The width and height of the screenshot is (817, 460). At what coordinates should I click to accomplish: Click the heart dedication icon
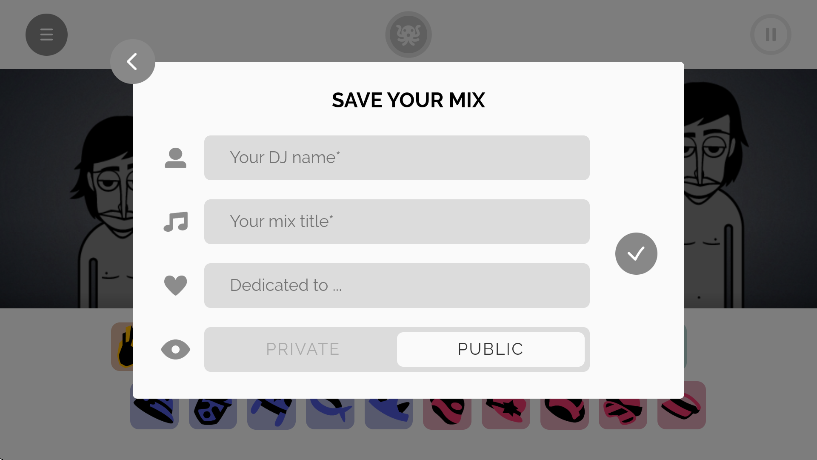coord(175,285)
